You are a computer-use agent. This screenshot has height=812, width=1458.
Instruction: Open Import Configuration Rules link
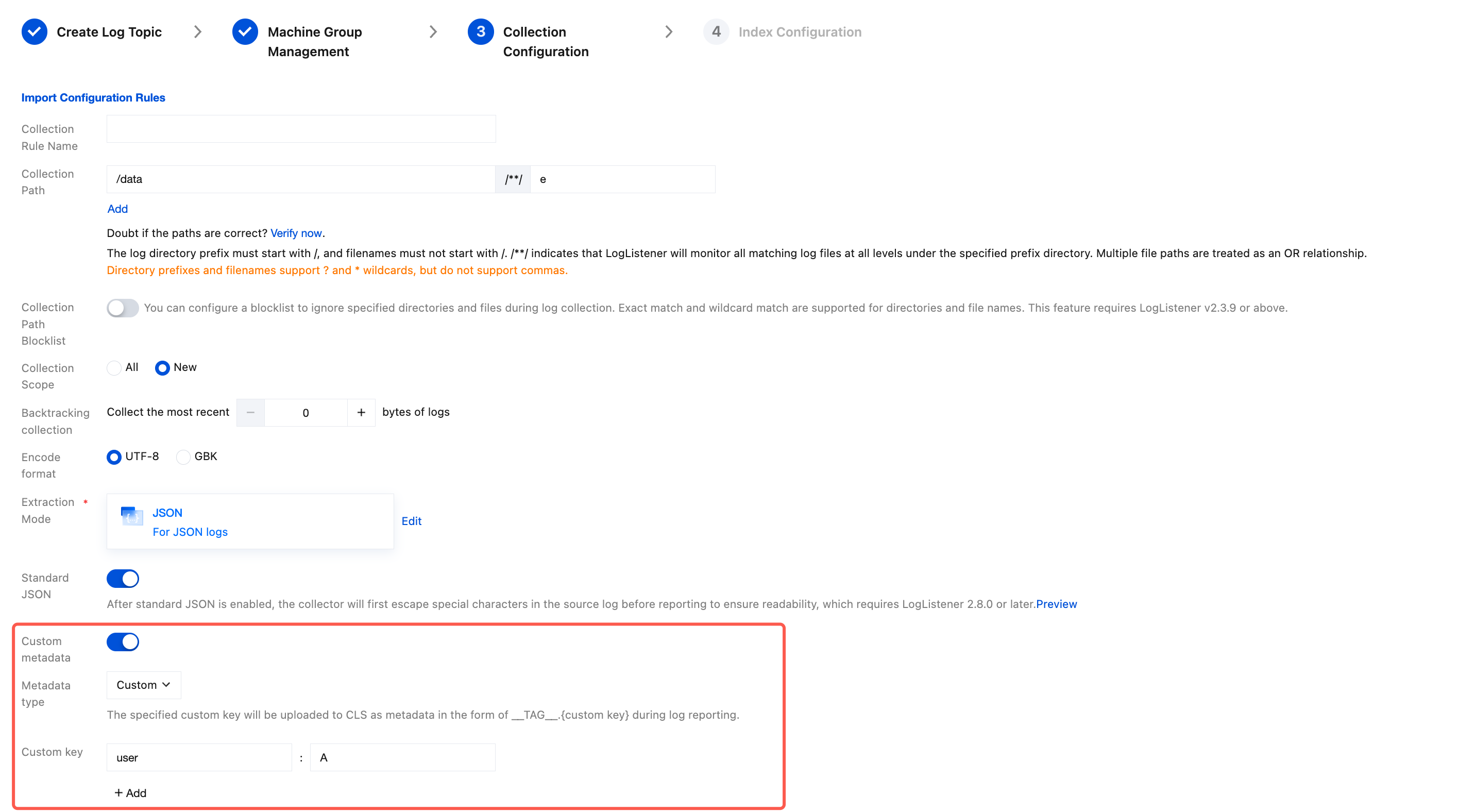93,97
